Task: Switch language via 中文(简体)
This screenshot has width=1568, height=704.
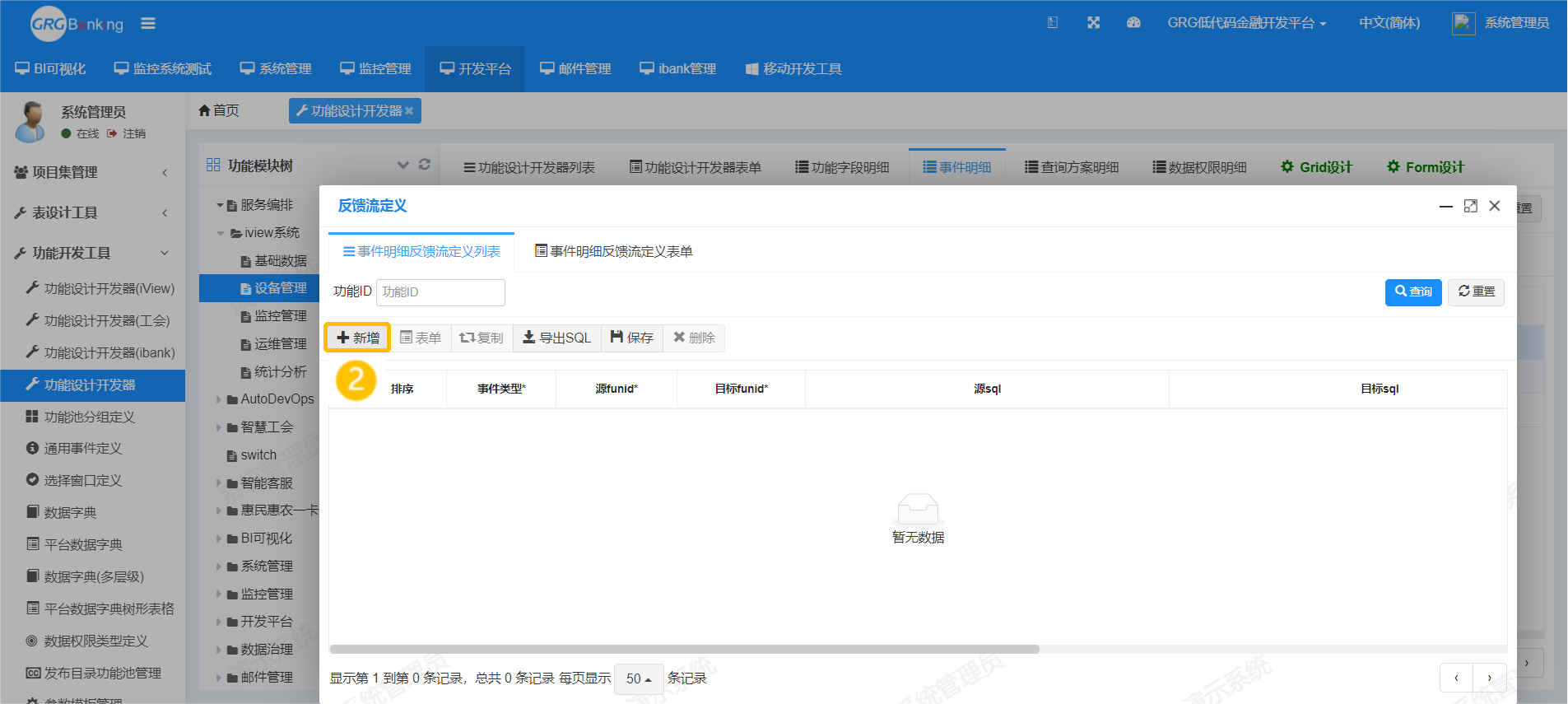Action: 1389,23
